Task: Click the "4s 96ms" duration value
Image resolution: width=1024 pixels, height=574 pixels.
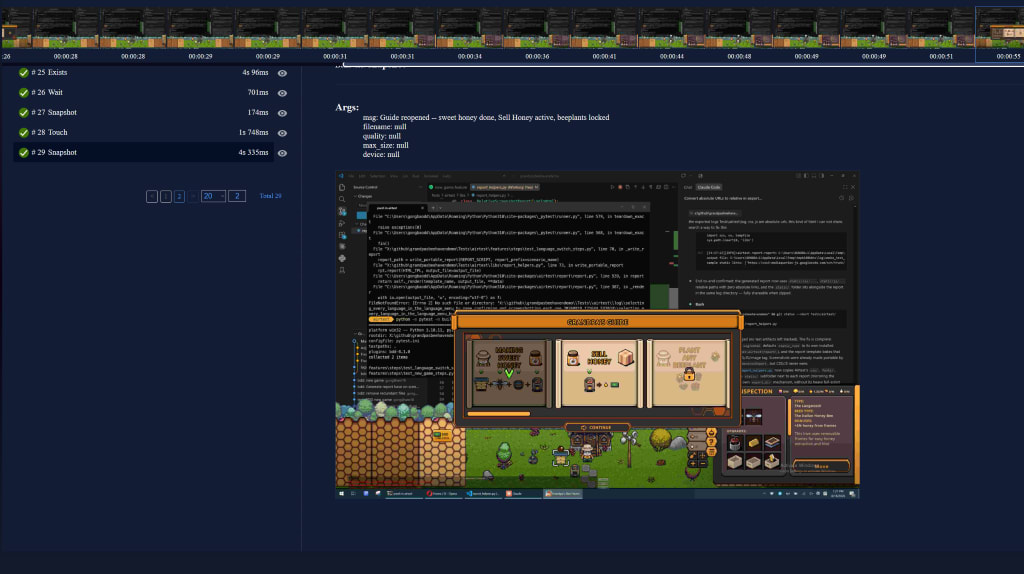Action: click(x=255, y=72)
